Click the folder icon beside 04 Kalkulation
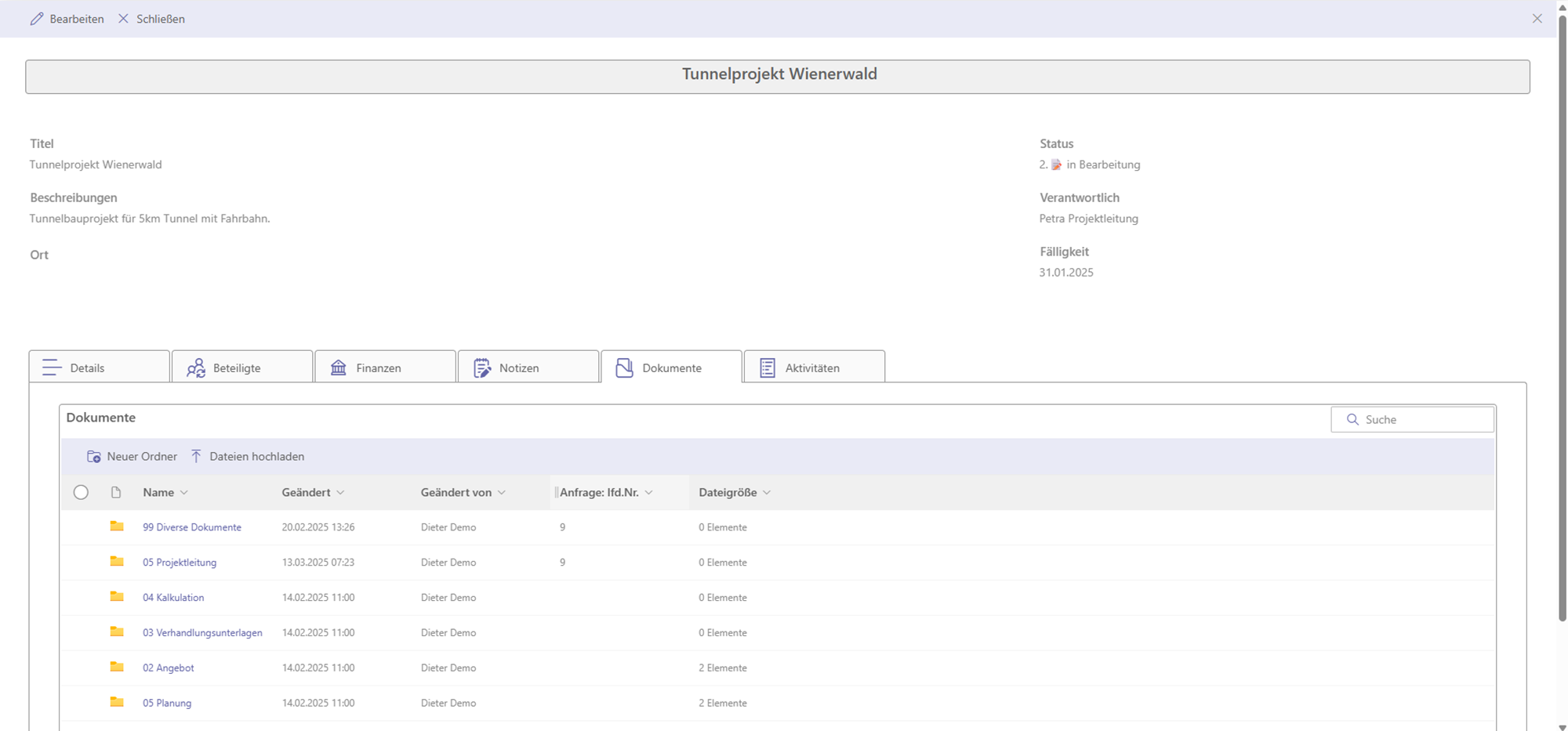 117,597
